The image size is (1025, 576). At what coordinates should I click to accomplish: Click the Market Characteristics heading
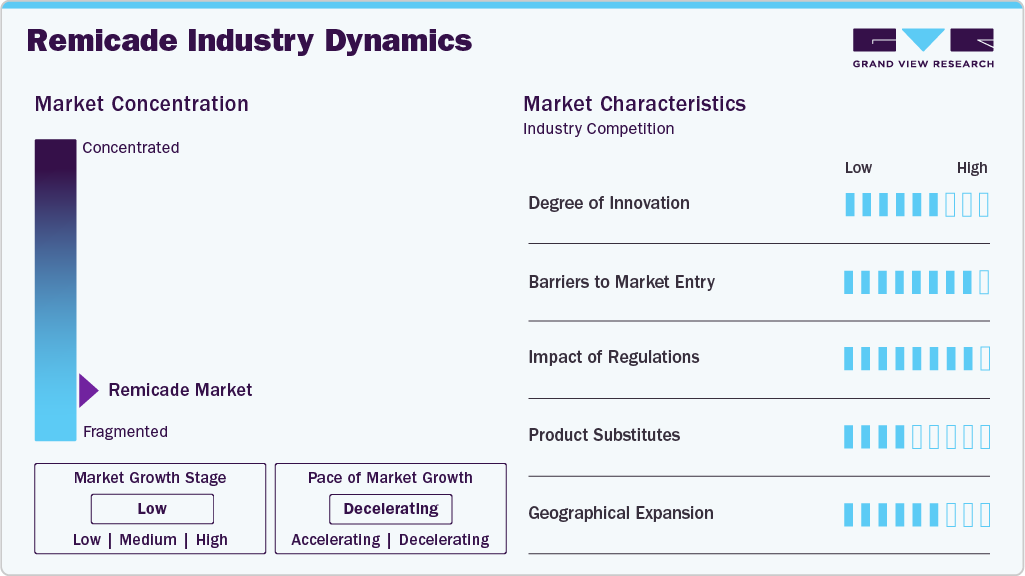click(x=634, y=104)
